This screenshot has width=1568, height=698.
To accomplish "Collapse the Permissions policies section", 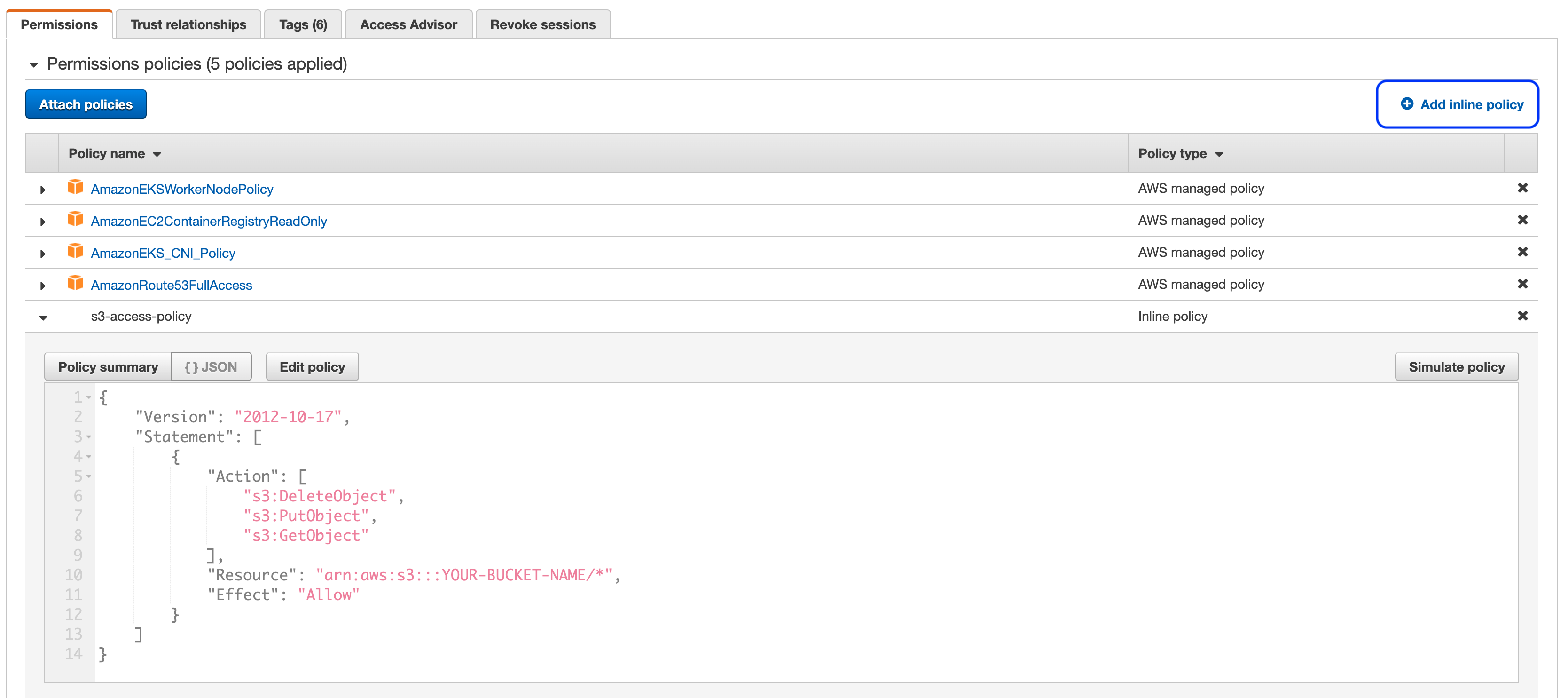I will pyautogui.click(x=33, y=64).
